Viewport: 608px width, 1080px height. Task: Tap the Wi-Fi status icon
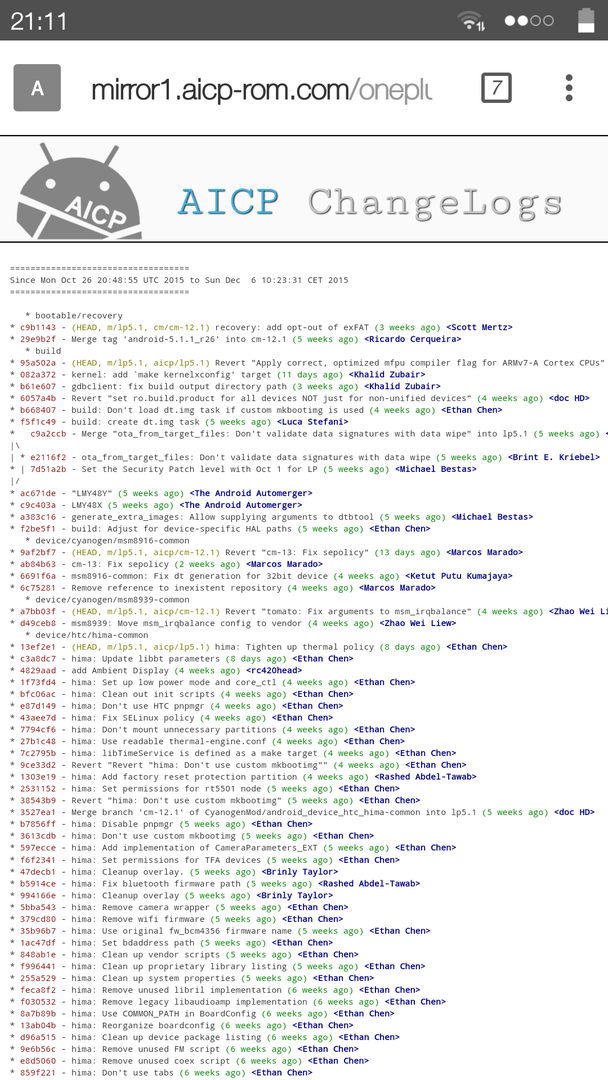pyautogui.click(x=472, y=21)
